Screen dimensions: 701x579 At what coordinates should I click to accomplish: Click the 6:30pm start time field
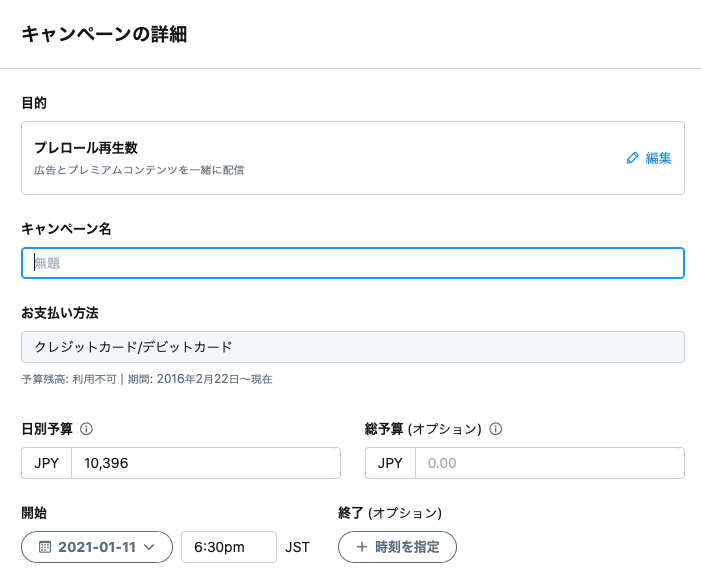(229, 547)
